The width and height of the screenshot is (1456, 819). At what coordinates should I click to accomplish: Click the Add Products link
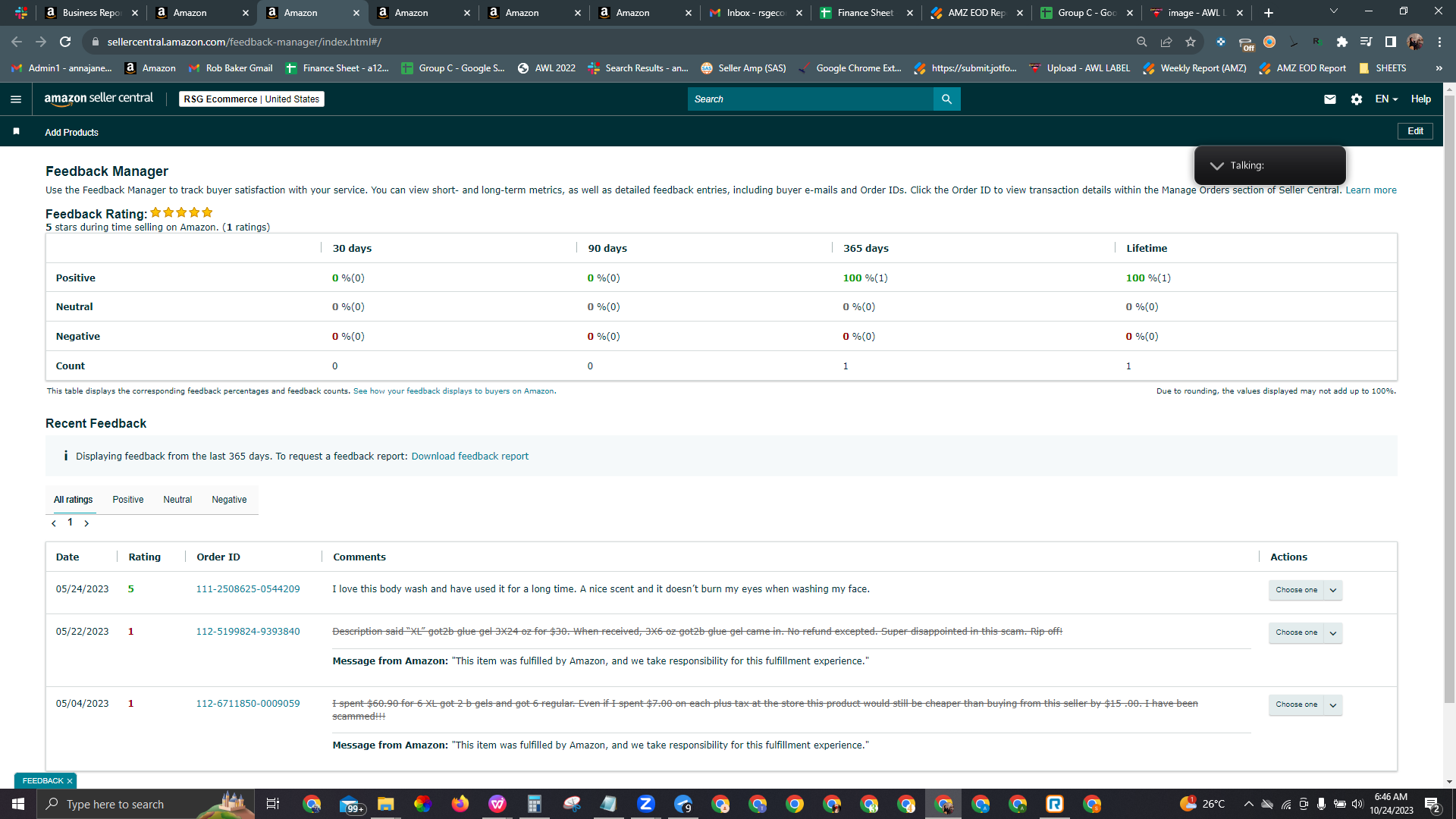71,133
